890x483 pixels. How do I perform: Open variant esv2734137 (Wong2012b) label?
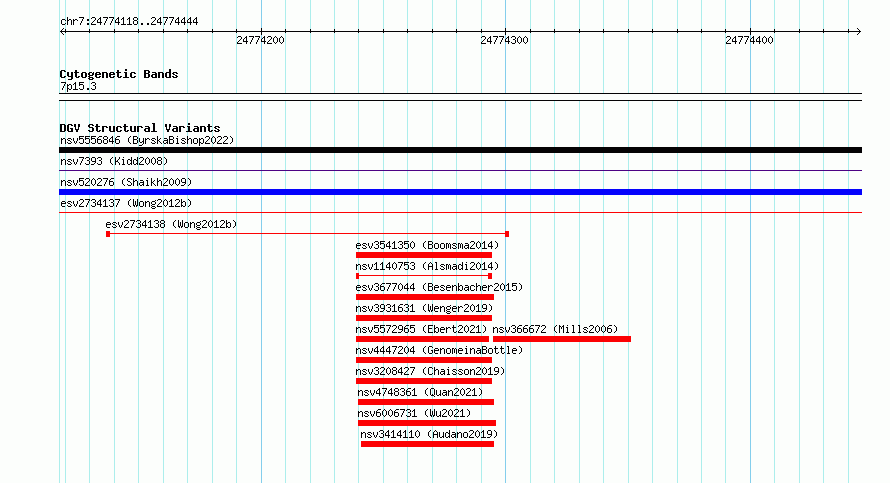click(126, 203)
